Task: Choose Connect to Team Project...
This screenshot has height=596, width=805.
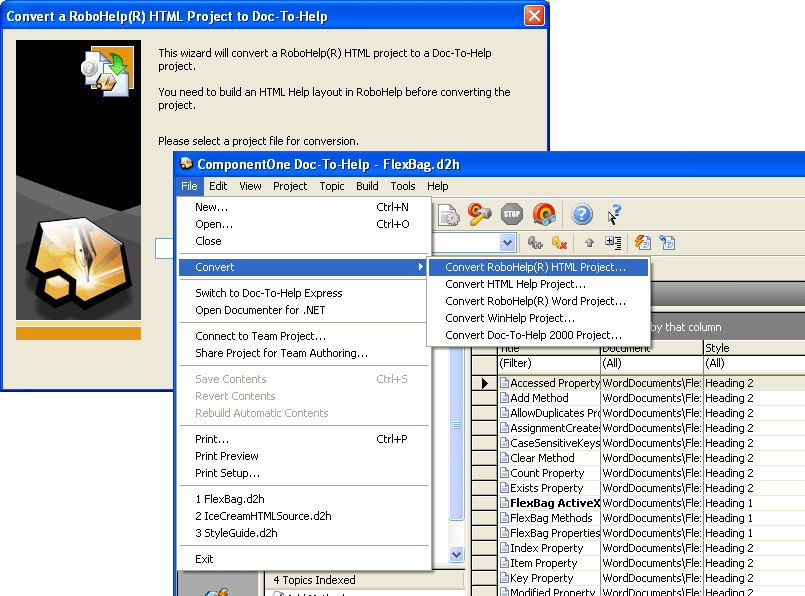Action: pyautogui.click(x=303, y=336)
